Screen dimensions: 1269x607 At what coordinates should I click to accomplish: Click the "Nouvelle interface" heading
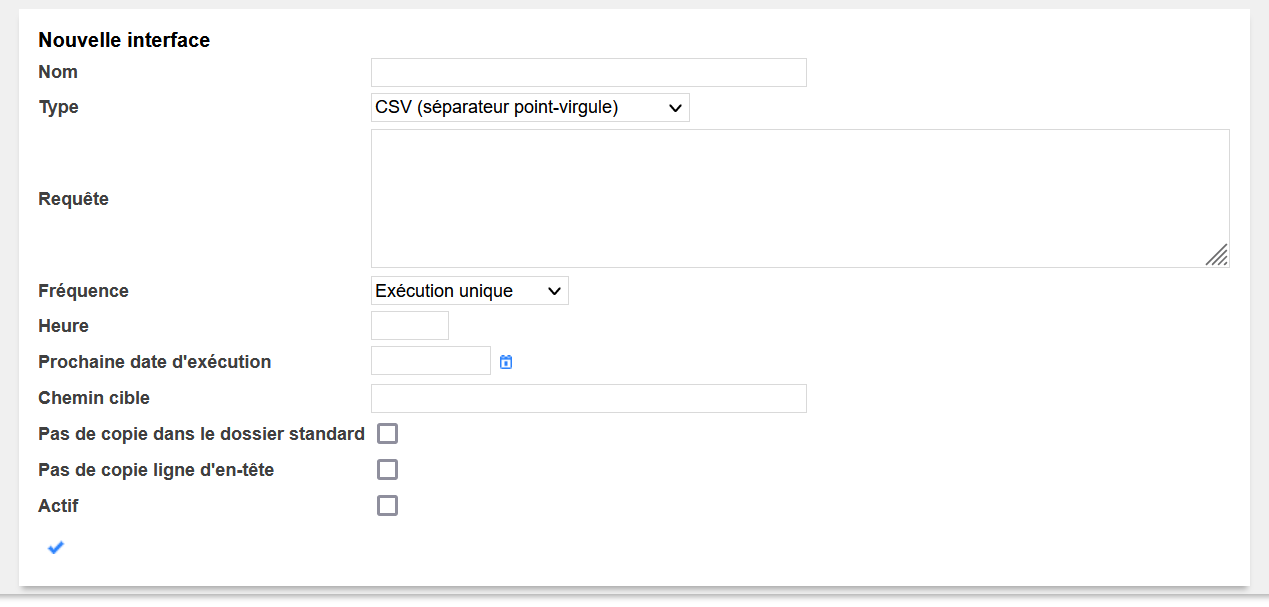click(124, 40)
